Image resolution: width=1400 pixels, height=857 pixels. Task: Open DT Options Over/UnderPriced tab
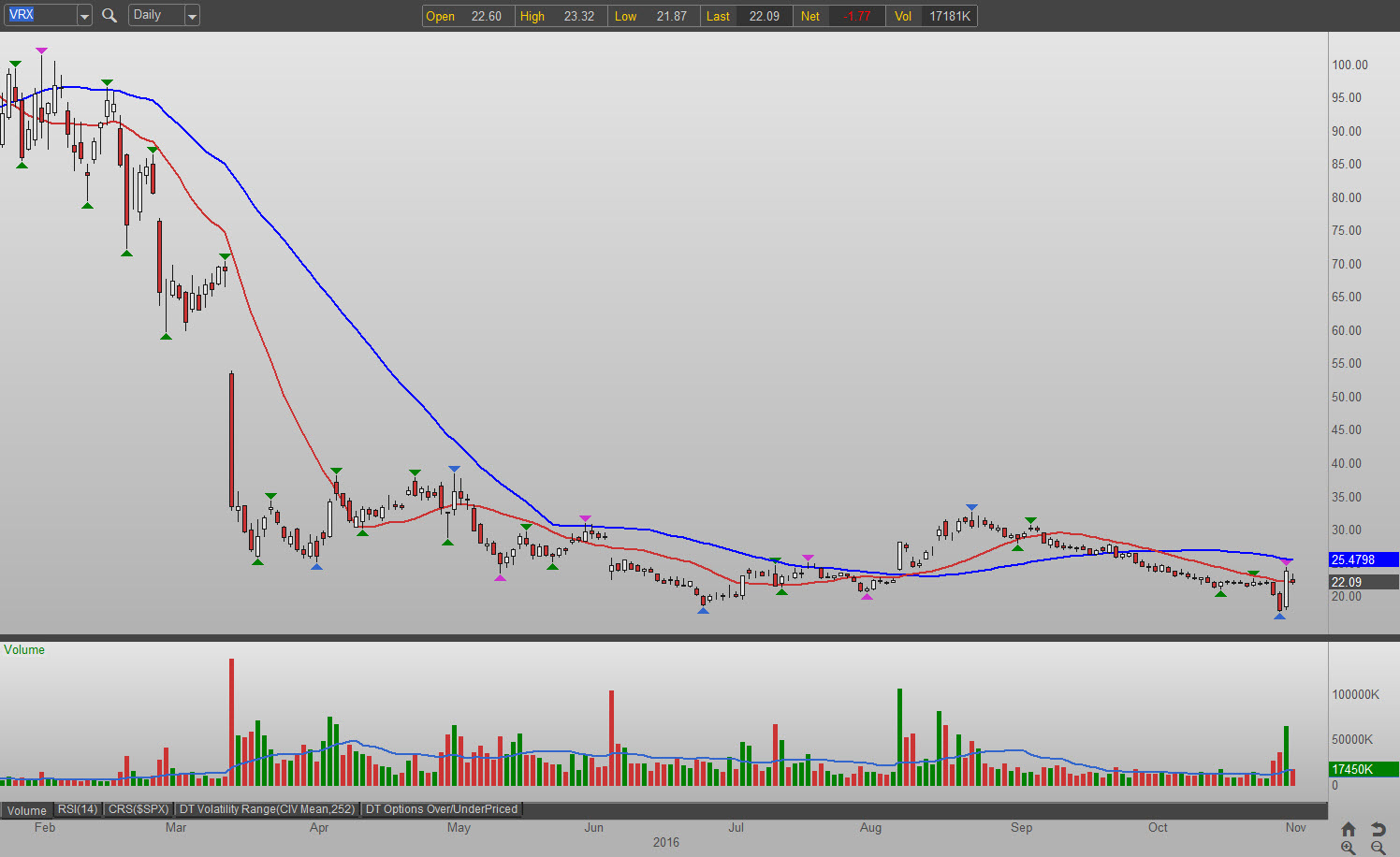point(441,809)
